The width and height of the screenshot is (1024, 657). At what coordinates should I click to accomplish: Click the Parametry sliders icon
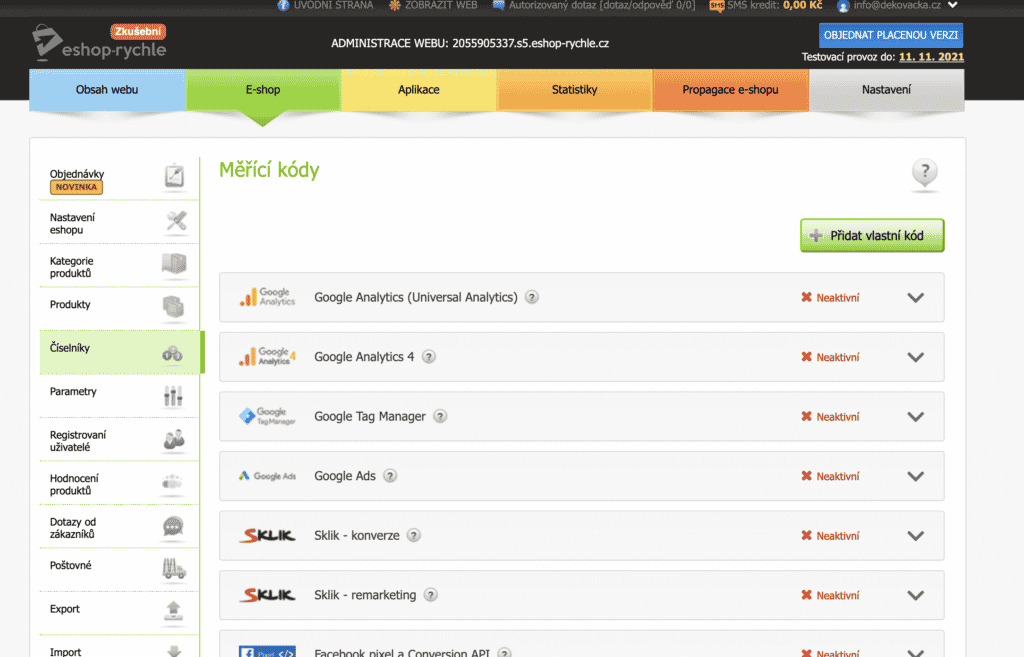(173, 396)
